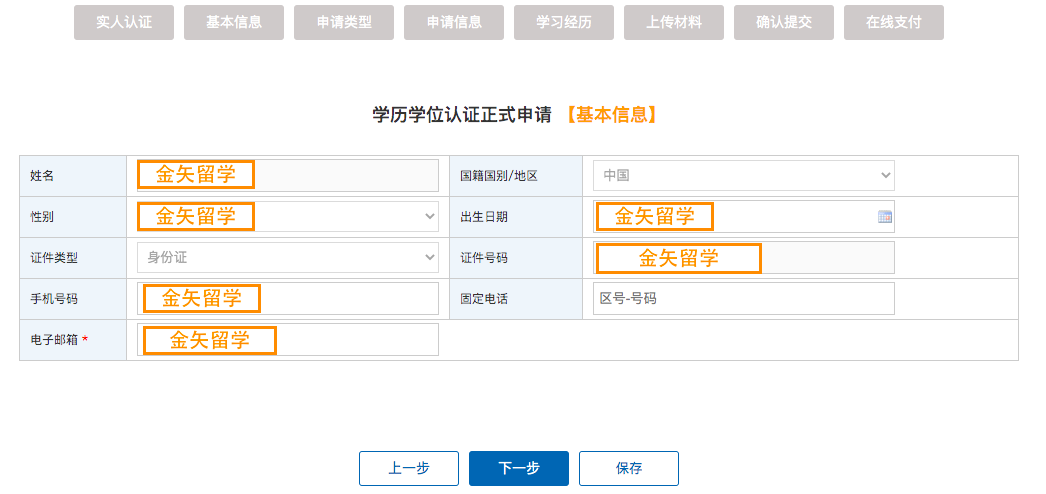
Task: Click the 固定电话 label
Action: (484, 299)
